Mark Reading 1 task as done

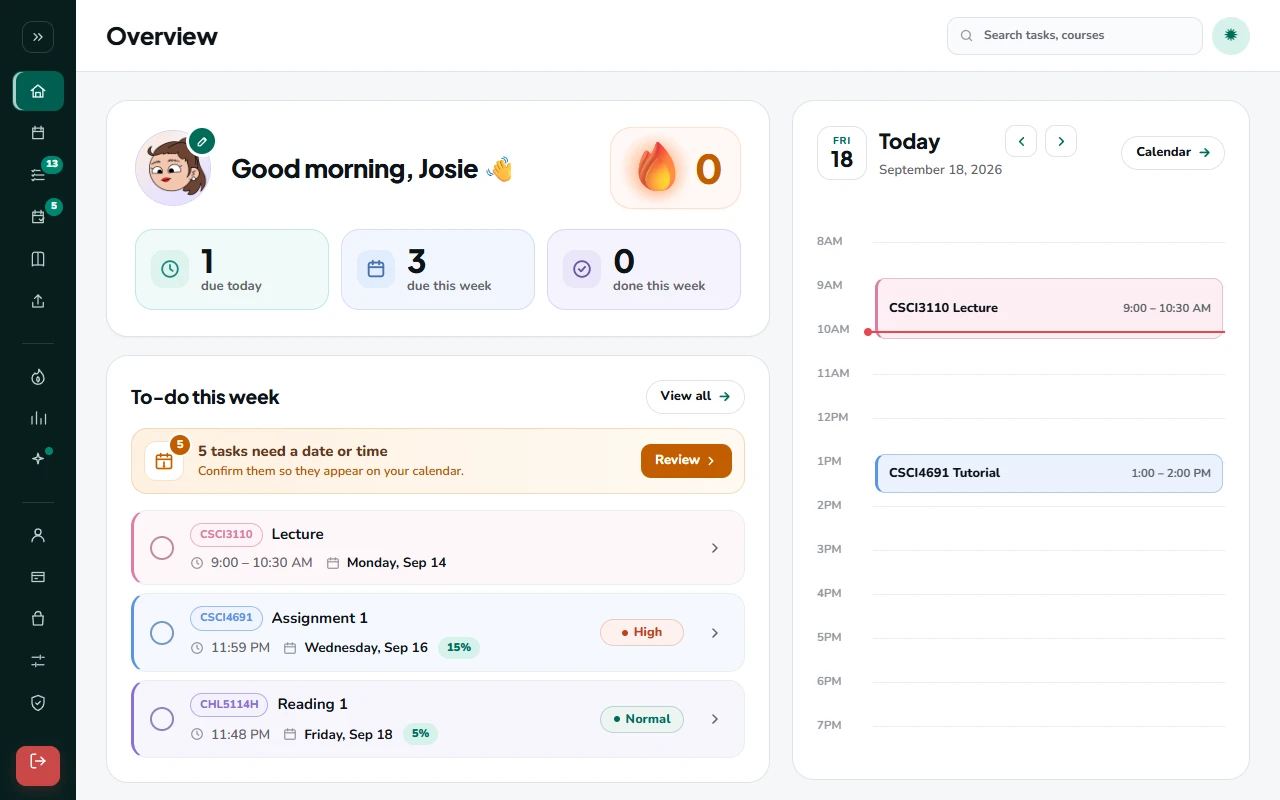coord(162,719)
